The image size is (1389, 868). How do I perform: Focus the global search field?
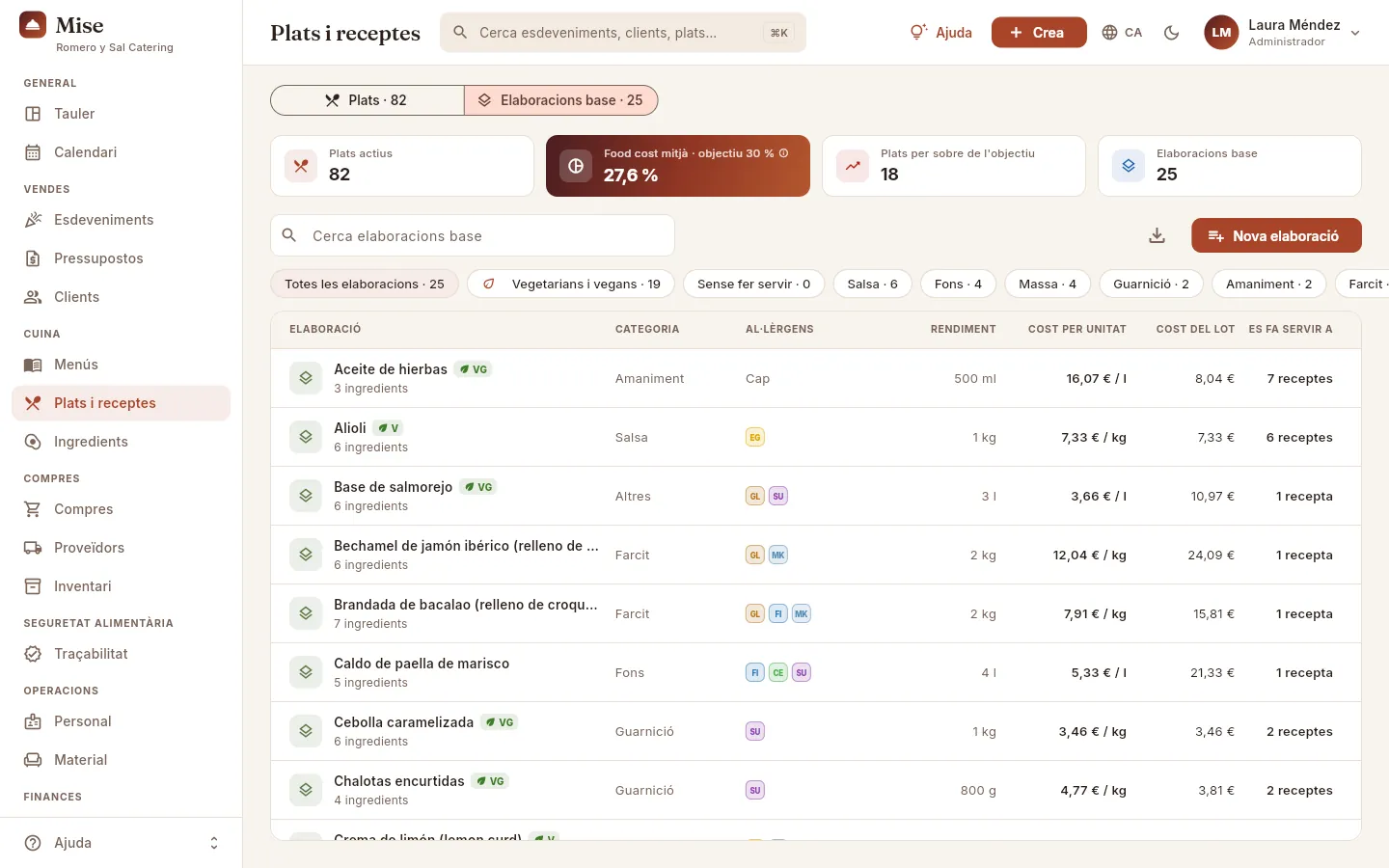[x=623, y=33]
